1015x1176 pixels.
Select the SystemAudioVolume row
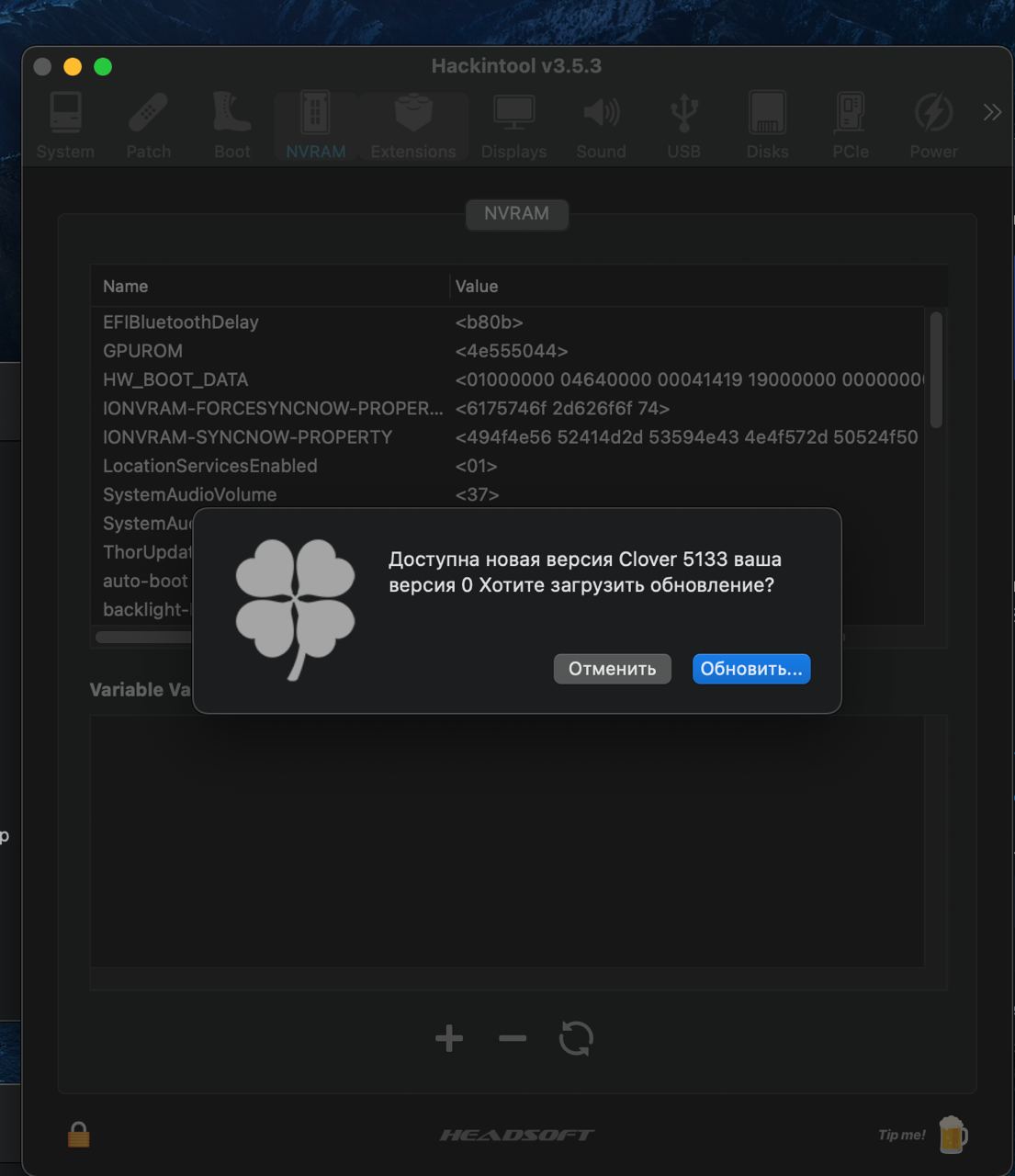[x=507, y=494]
